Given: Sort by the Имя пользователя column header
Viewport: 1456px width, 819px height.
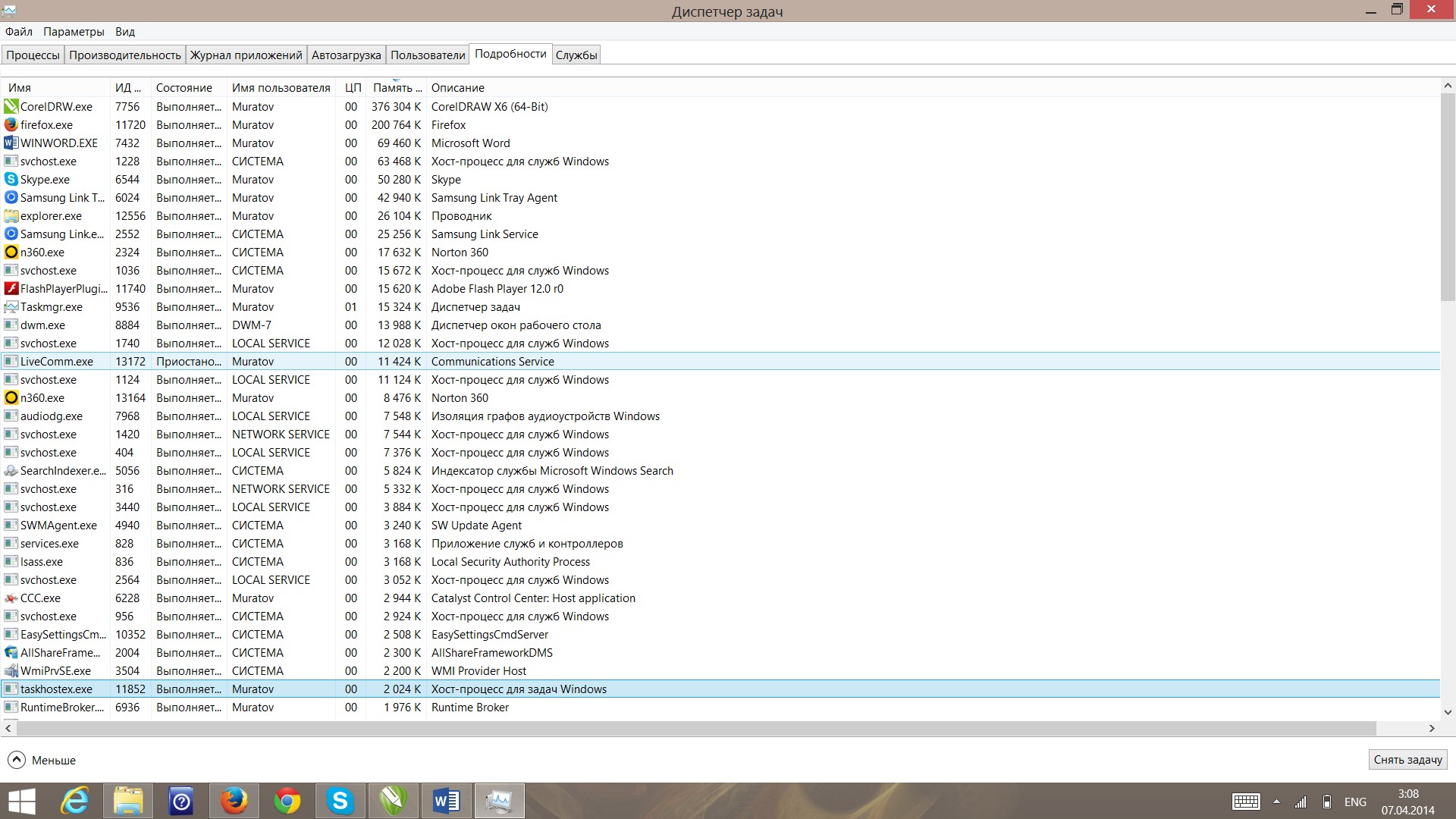Looking at the screenshot, I should pyautogui.click(x=281, y=88).
